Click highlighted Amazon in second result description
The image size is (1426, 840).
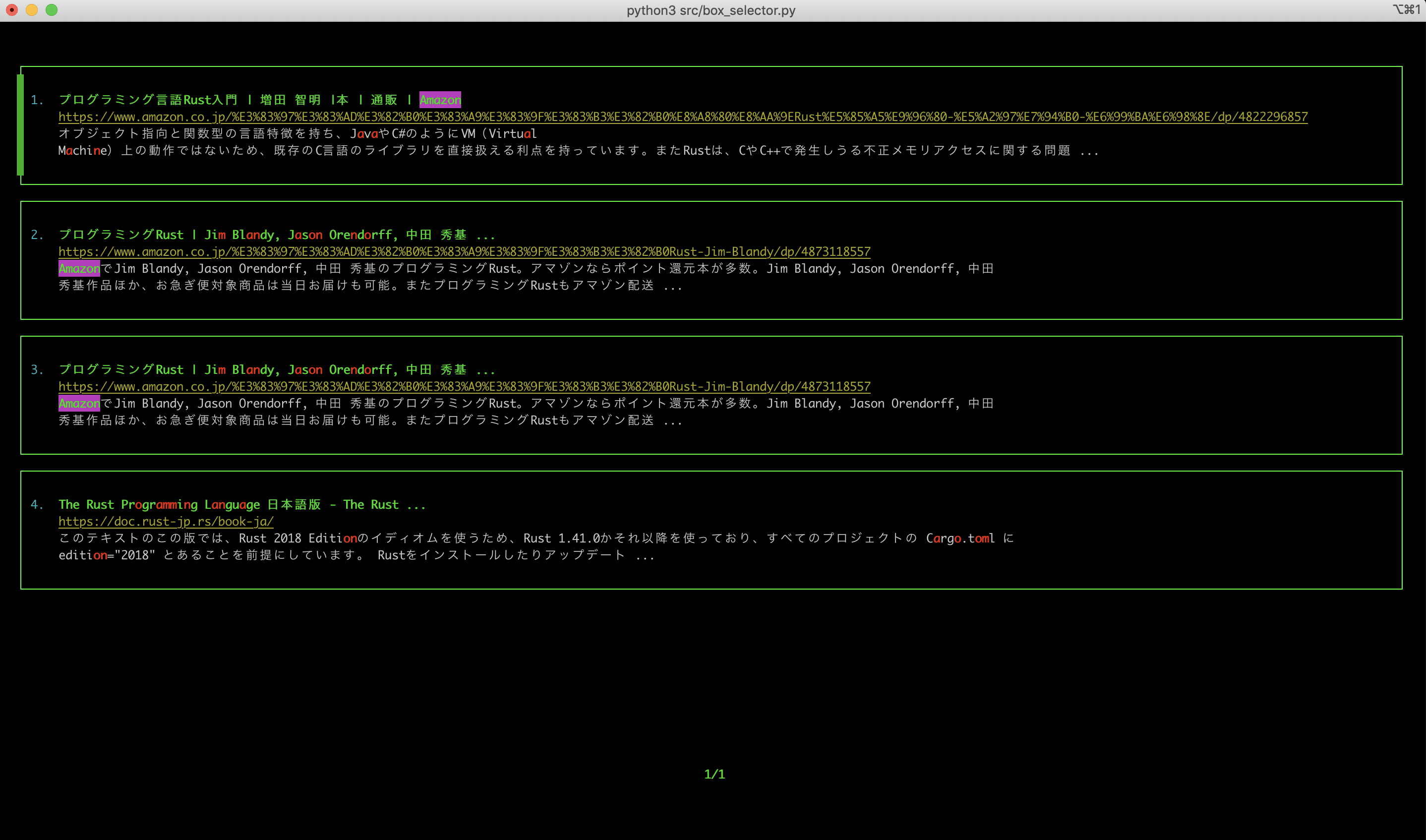click(x=79, y=269)
